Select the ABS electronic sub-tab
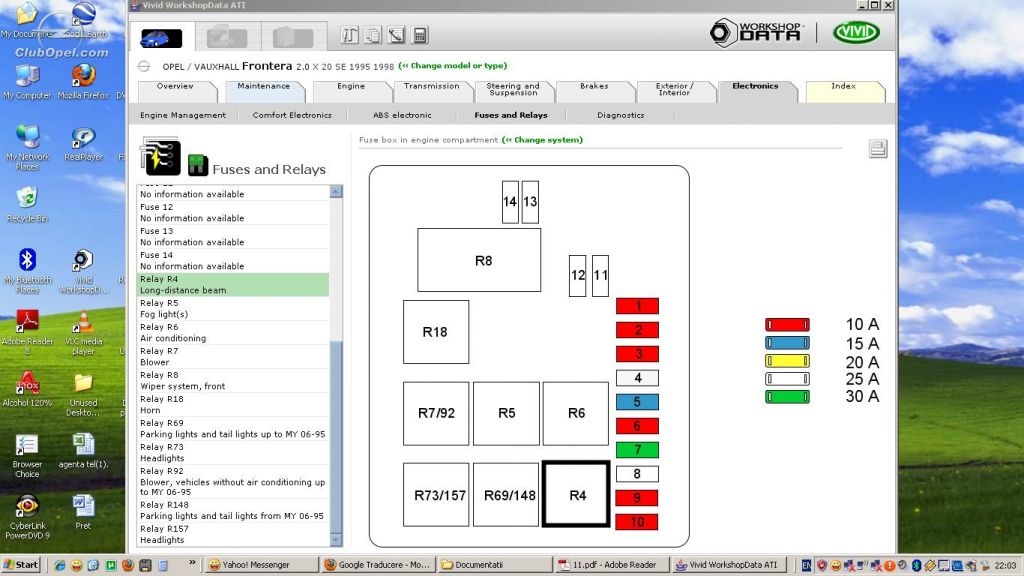Screen dimensions: 1024x576 (x=402, y=116)
